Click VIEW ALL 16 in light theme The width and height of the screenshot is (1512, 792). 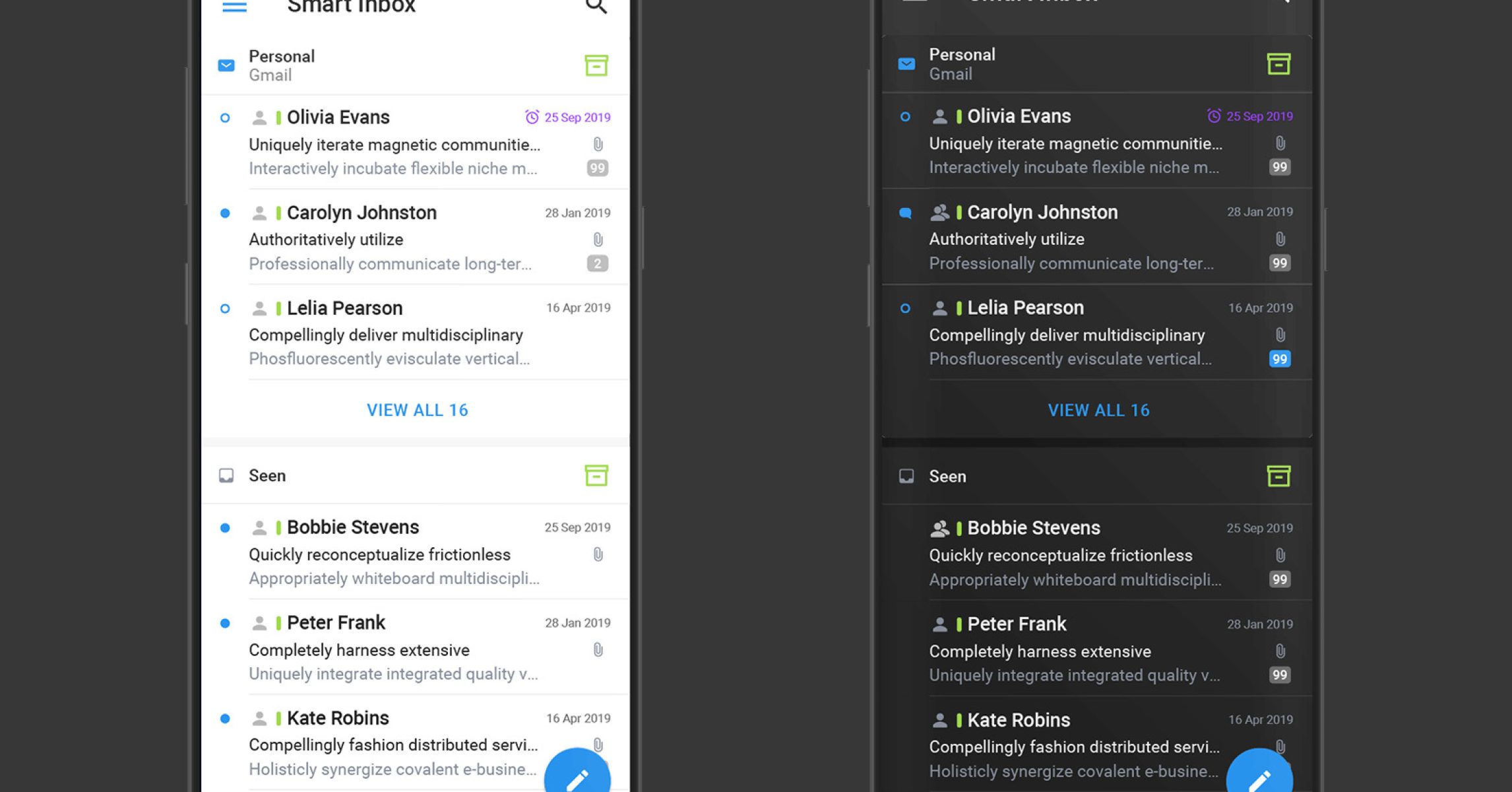(x=417, y=410)
